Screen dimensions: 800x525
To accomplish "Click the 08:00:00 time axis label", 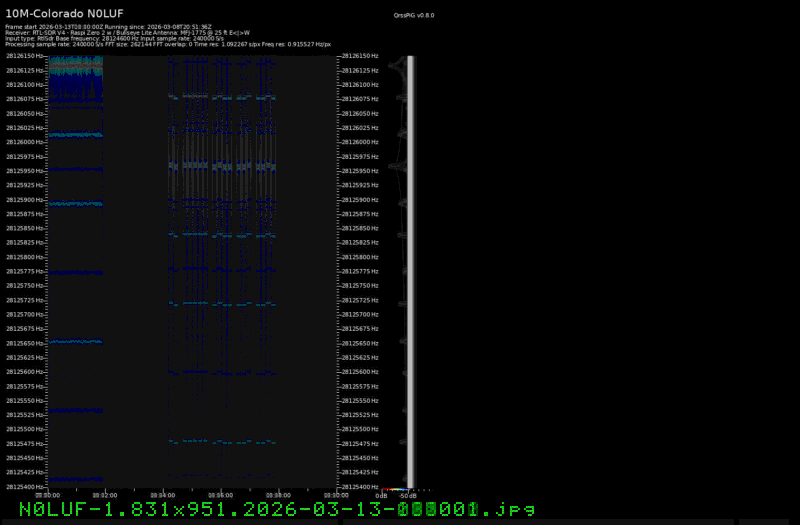I will click(x=47, y=495).
